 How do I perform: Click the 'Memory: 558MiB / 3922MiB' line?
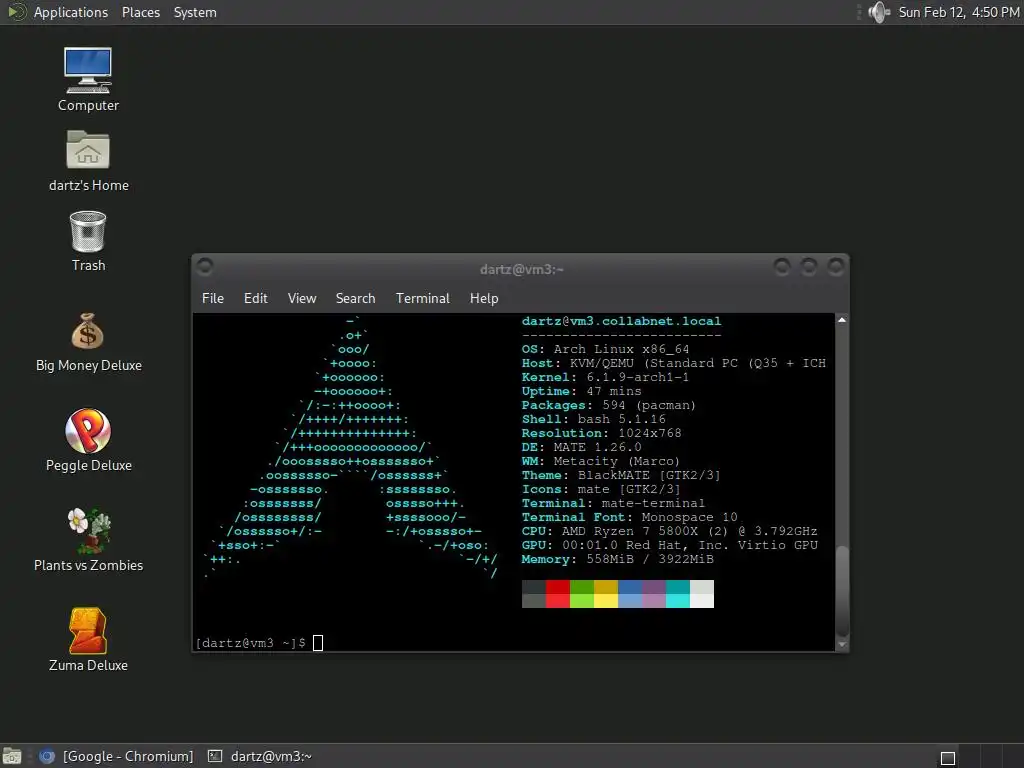click(x=617, y=560)
